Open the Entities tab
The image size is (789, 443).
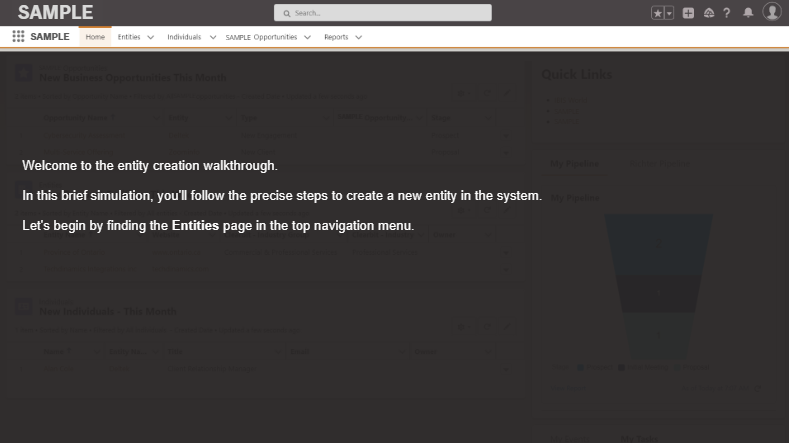[129, 37]
